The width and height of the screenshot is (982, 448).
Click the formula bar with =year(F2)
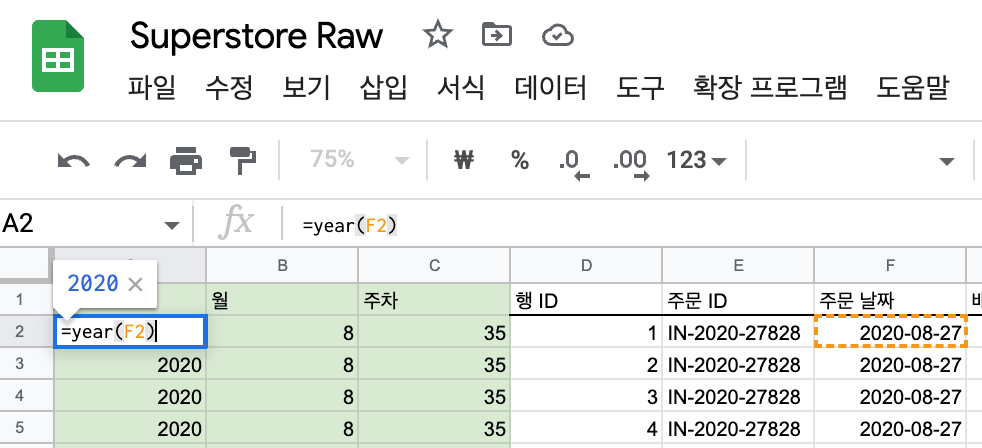click(x=633, y=226)
